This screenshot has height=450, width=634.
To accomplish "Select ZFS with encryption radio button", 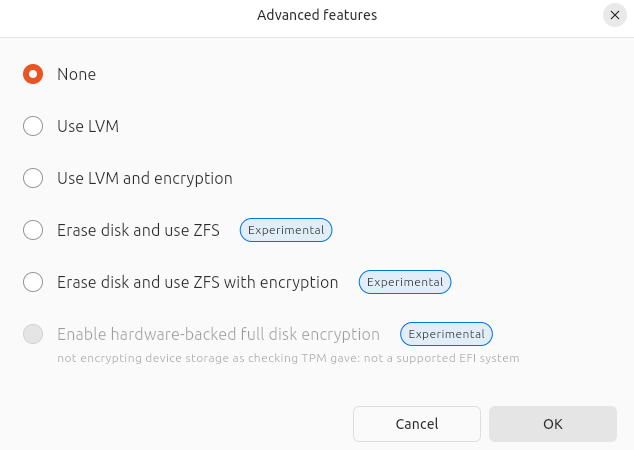I will (33, 282).
